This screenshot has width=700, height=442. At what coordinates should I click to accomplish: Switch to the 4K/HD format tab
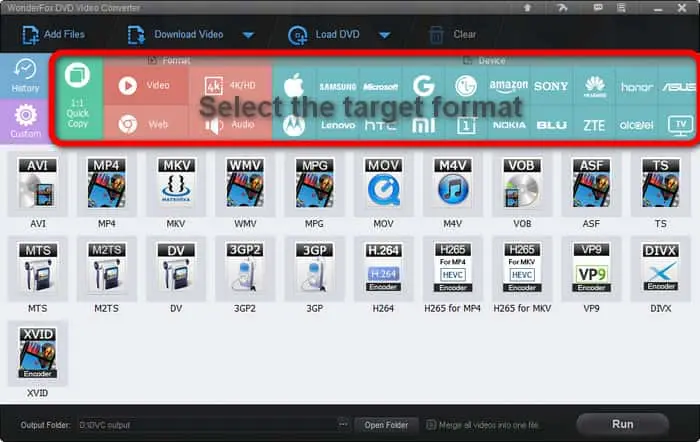(230, 85)
